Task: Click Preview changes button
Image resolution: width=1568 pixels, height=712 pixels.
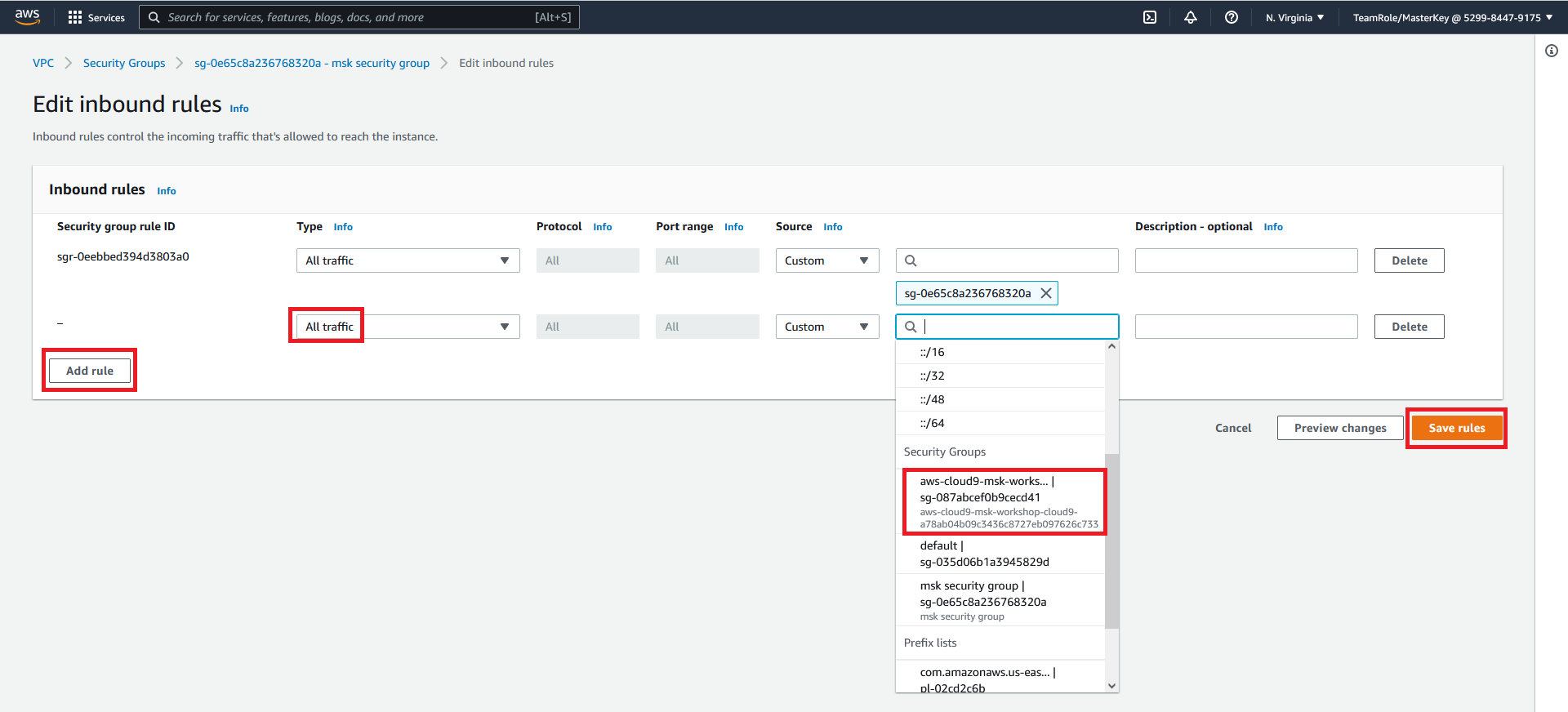Action: click(1340, 428)
